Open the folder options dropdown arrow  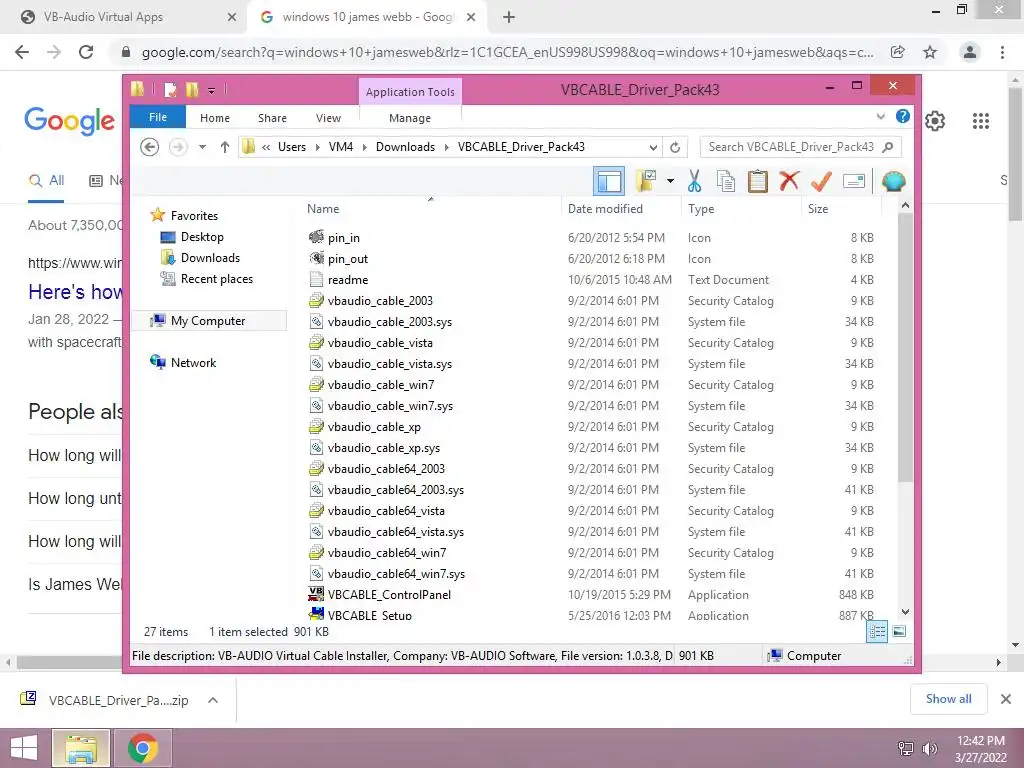[x=670, y=181]
